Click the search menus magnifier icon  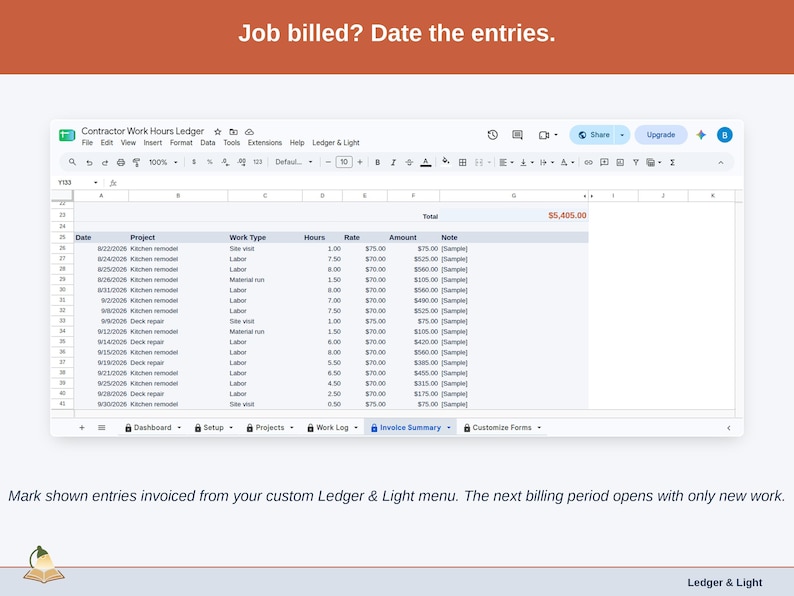click(x=72, y=162)
